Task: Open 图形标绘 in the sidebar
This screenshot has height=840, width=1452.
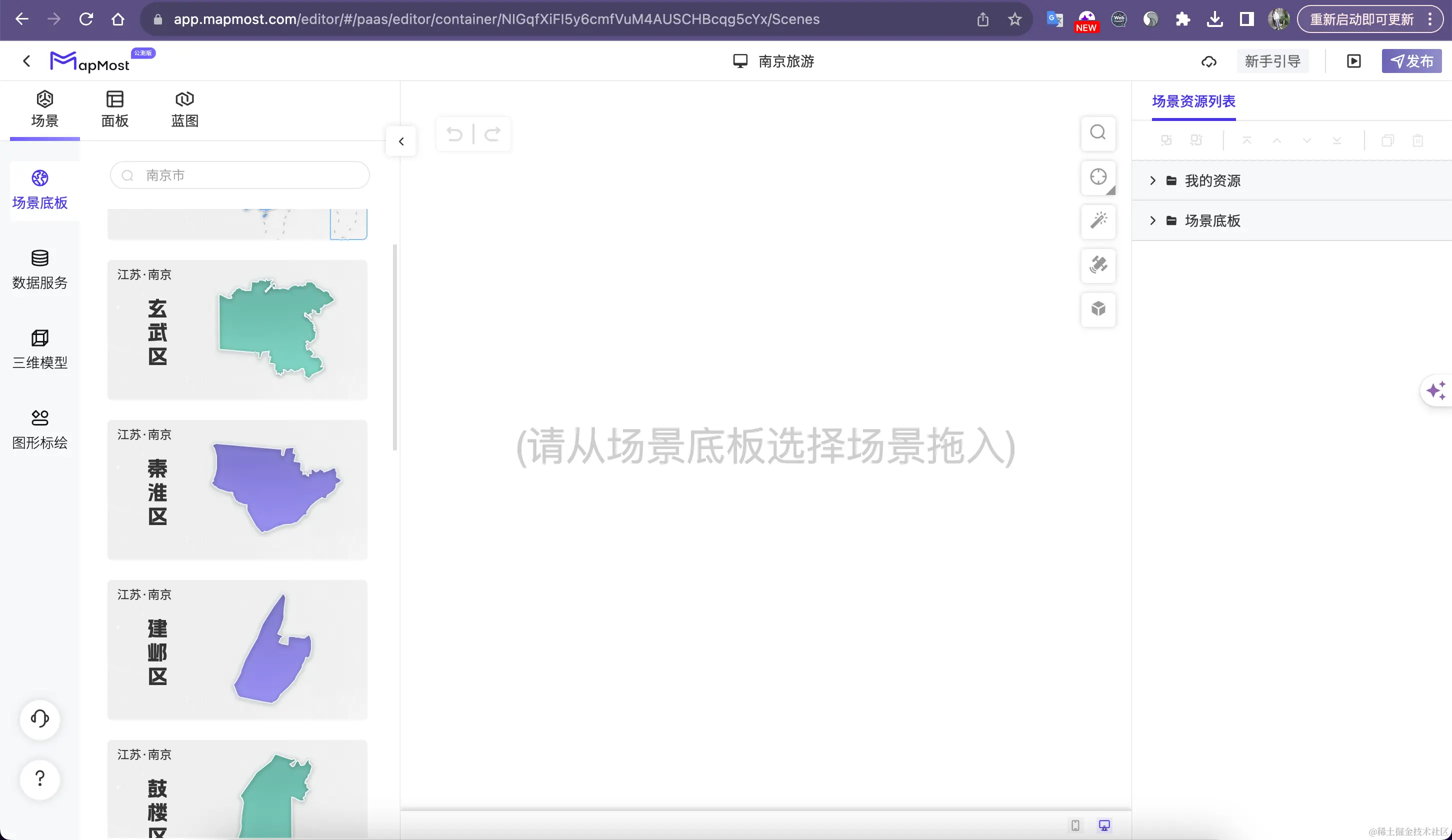Action: [40, 430]
